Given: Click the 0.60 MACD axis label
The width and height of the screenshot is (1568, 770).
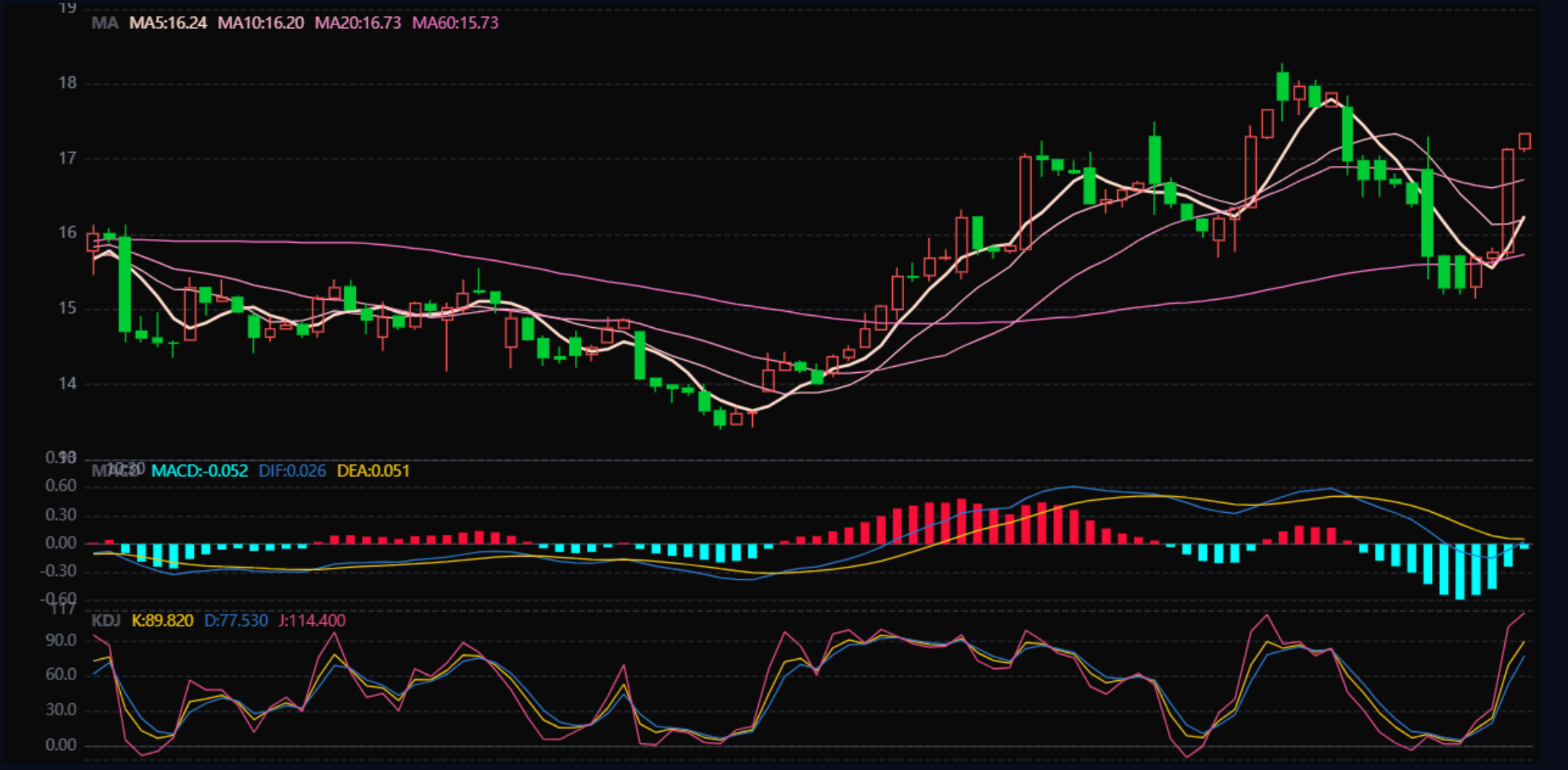Looking at the screenshot, I should (61, 486).
